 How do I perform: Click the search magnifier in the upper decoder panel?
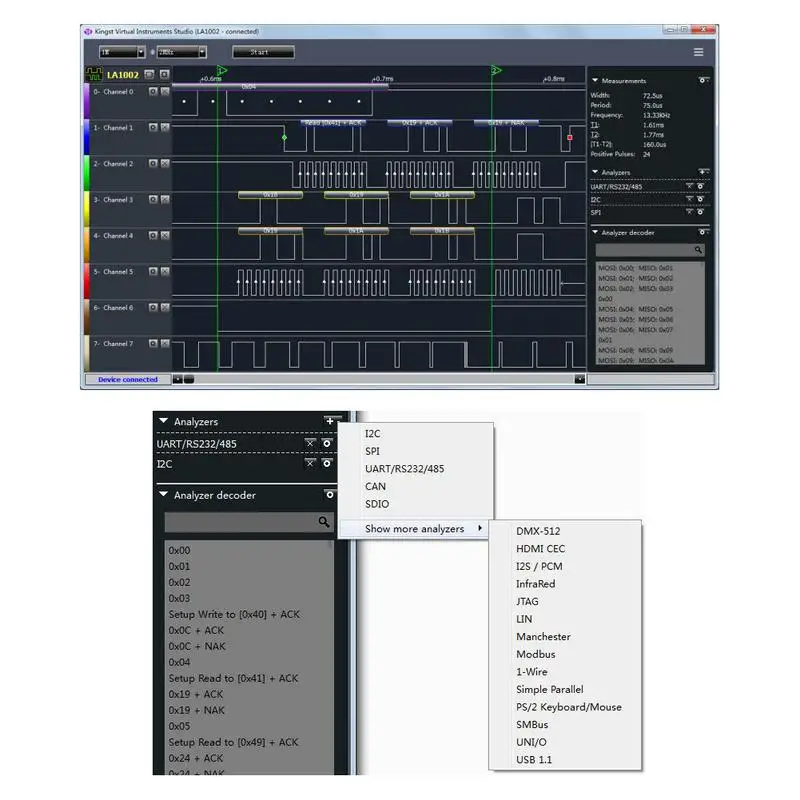(x=698, y=250)
